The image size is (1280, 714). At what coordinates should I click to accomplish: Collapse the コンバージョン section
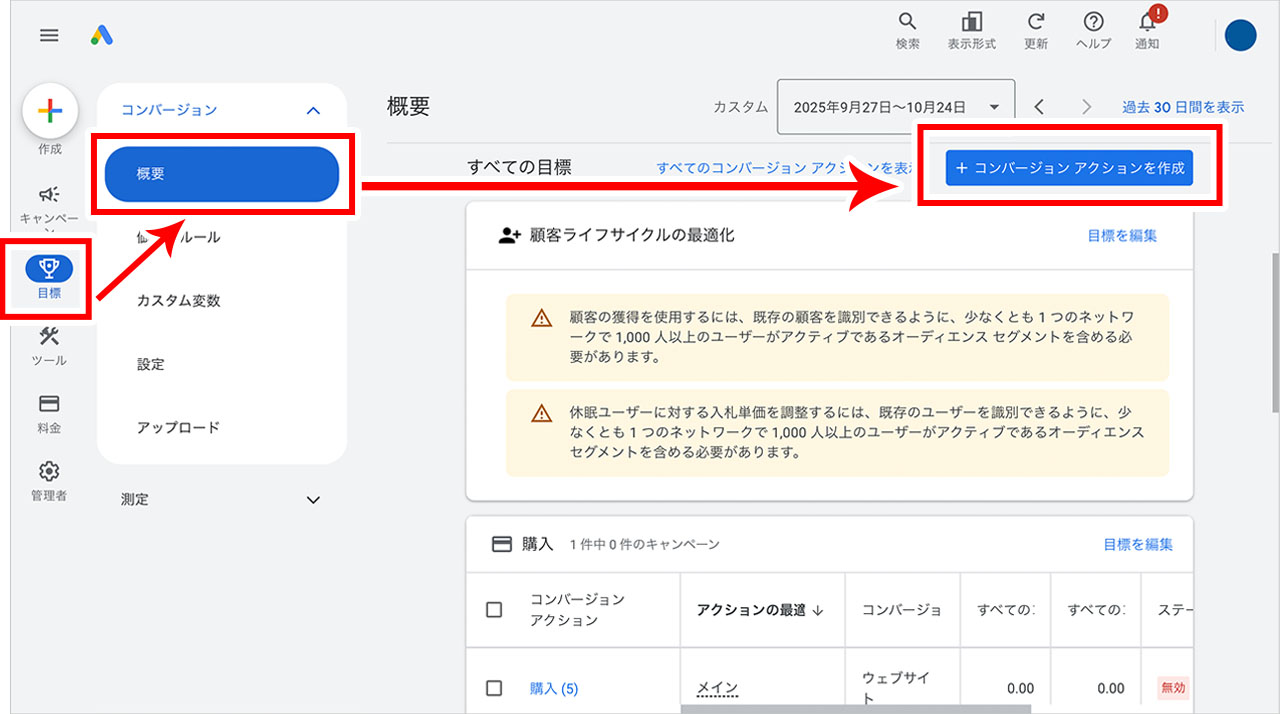click(x=314, y=109)
